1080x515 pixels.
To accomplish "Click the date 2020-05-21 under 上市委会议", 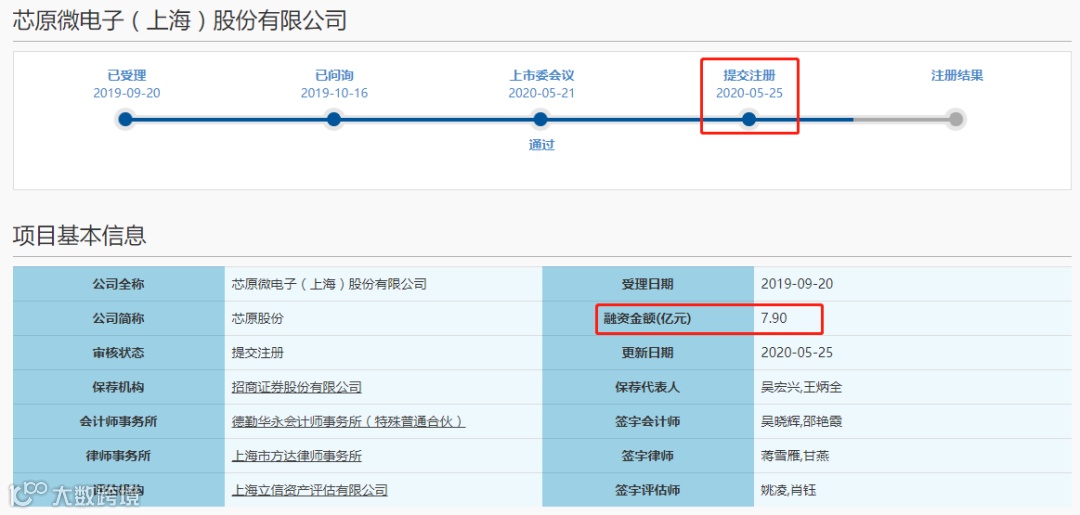I will click(541, 93).
